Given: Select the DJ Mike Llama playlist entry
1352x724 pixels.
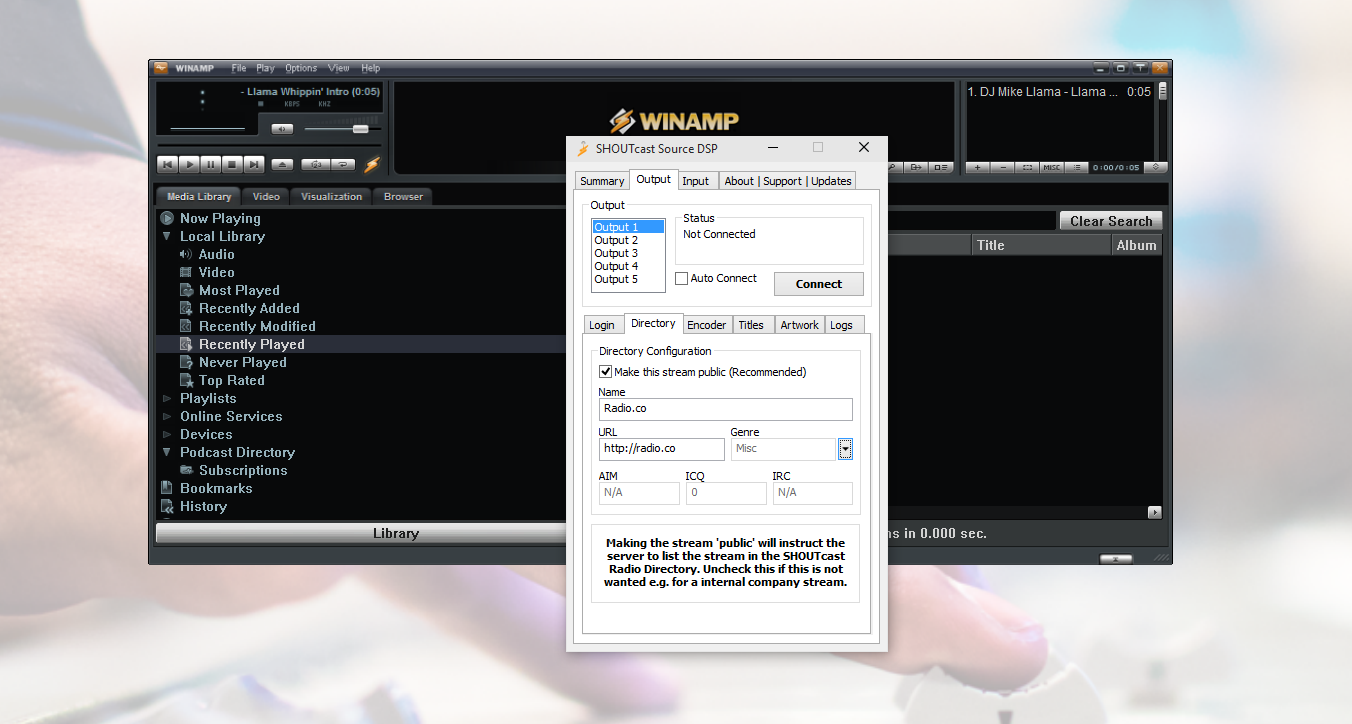Looking at the screenshot, I should click(1059, 91).
